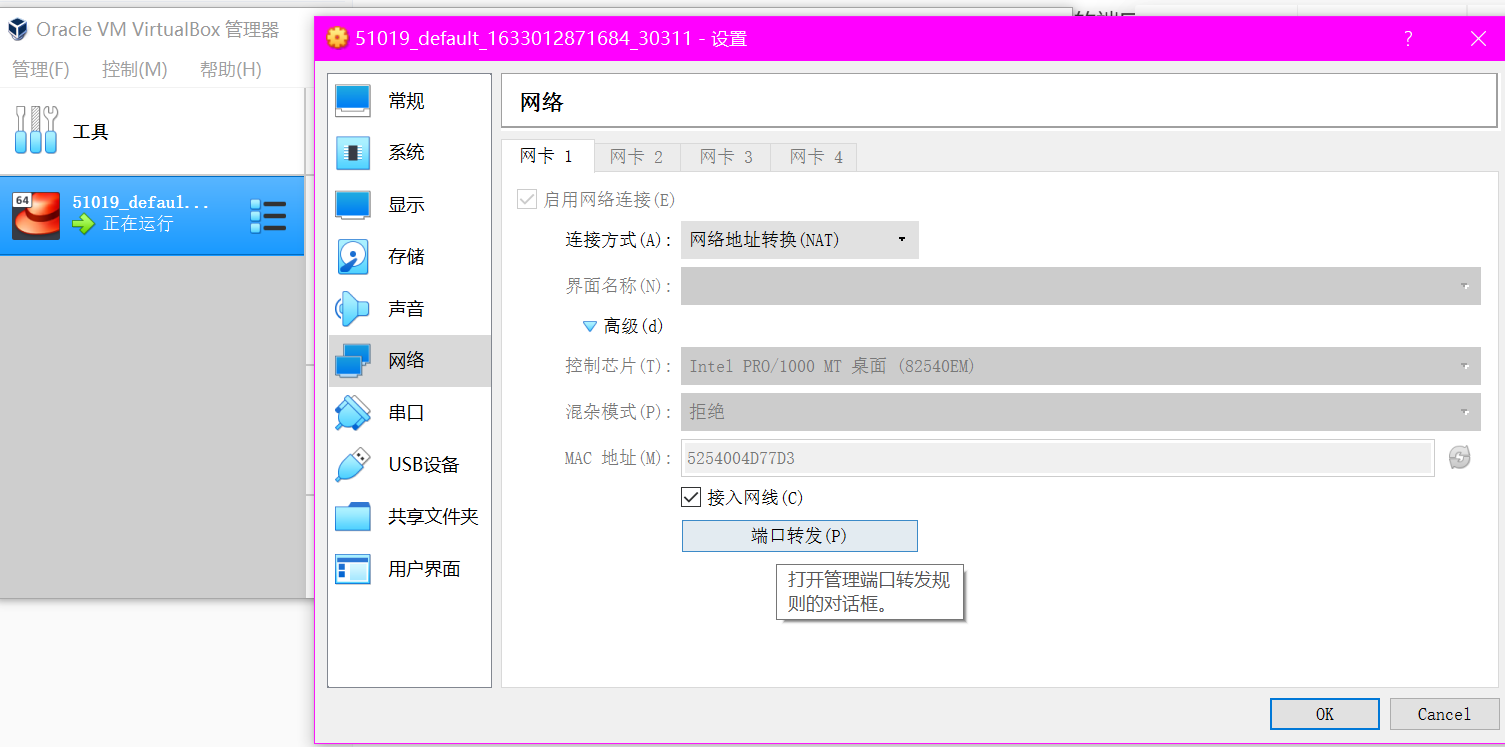Image resolution: width=1505 pixels, height=747 pixels.
Task: Toggle the 启用网络连接 checkbox
Action: coord(527,199)
